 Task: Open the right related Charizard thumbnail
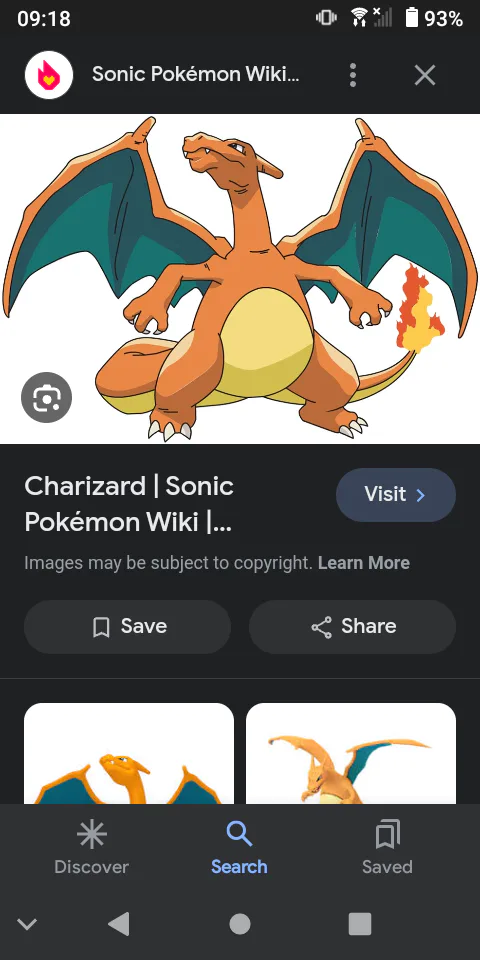pos(351,754)
